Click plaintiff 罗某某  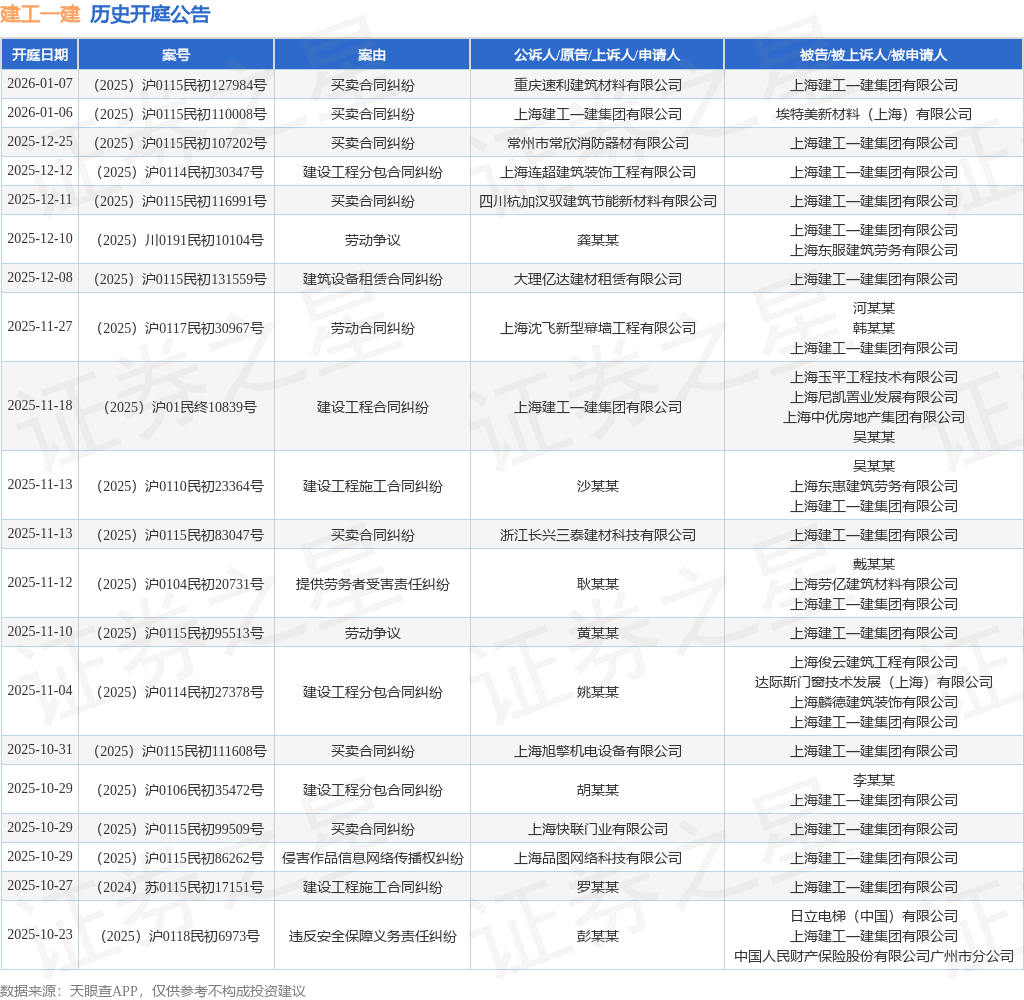[598, 887]
